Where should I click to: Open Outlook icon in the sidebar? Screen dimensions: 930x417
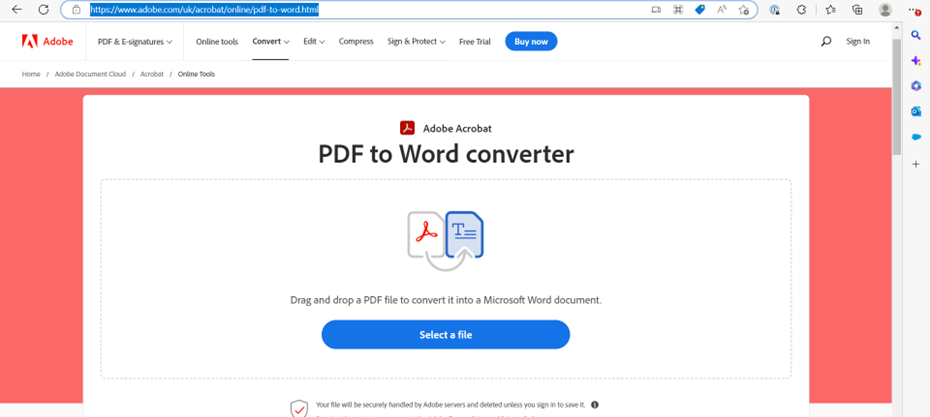[x=916, y=112]
